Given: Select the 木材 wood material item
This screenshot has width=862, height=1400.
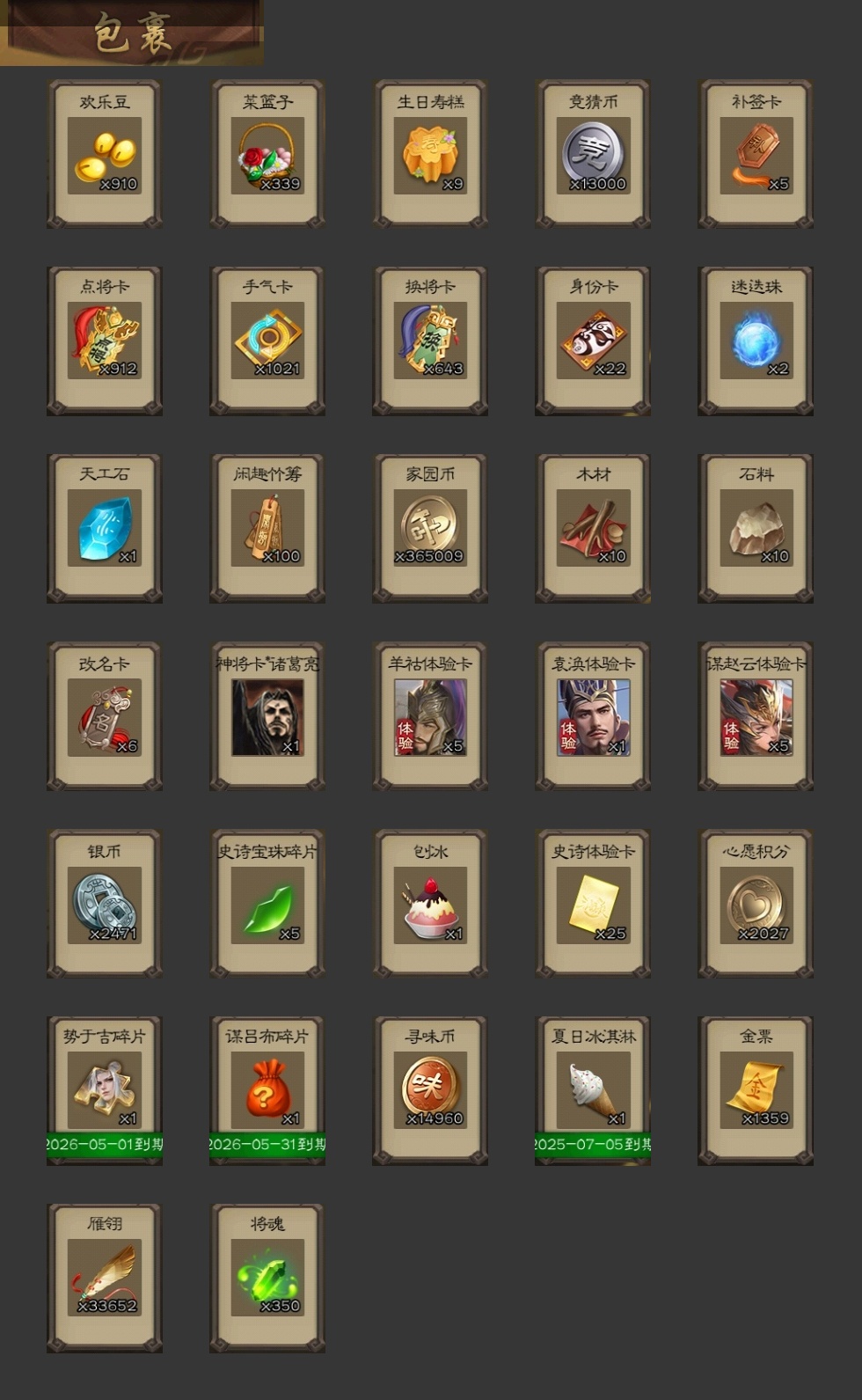Looking at the screenshot, I should (593, 528).
